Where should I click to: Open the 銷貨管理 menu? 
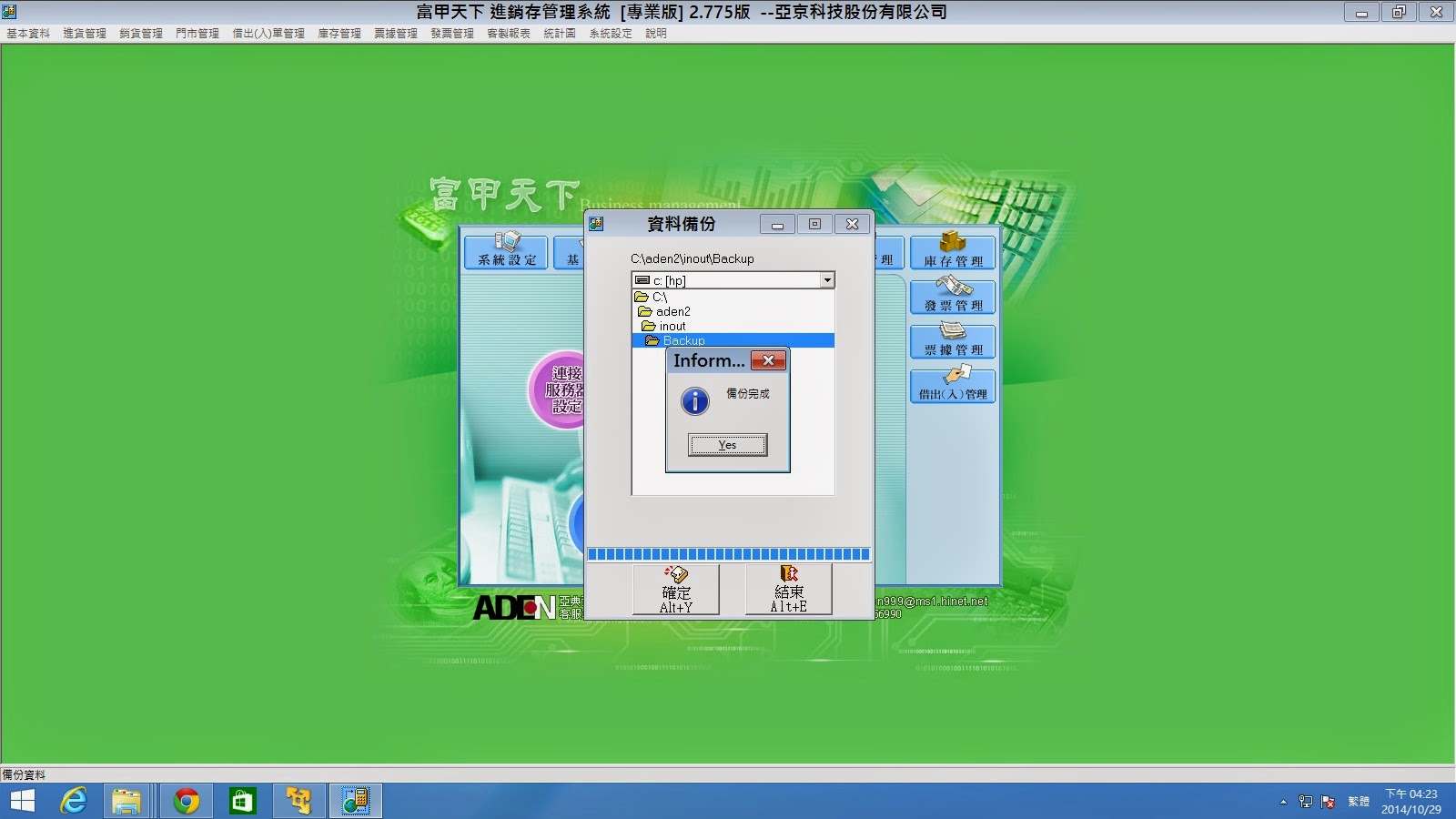141,34
